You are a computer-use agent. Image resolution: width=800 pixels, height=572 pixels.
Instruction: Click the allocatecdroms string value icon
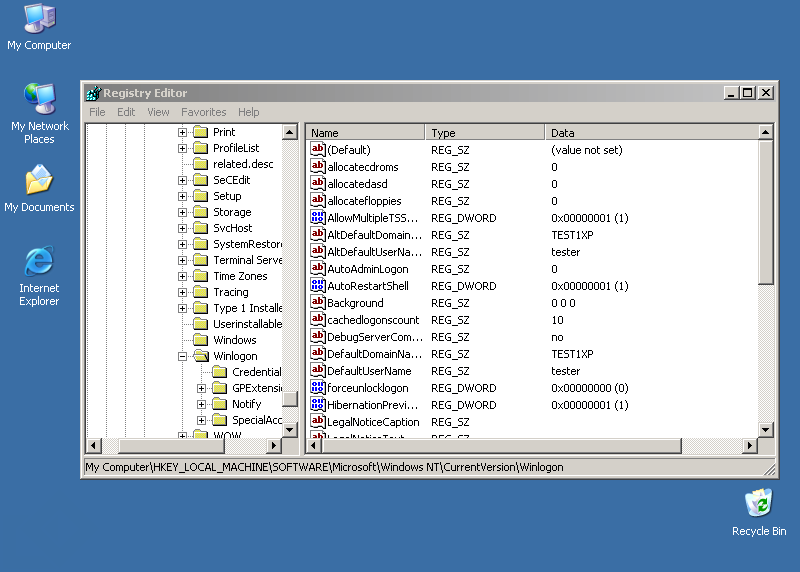tap(317, 166)
